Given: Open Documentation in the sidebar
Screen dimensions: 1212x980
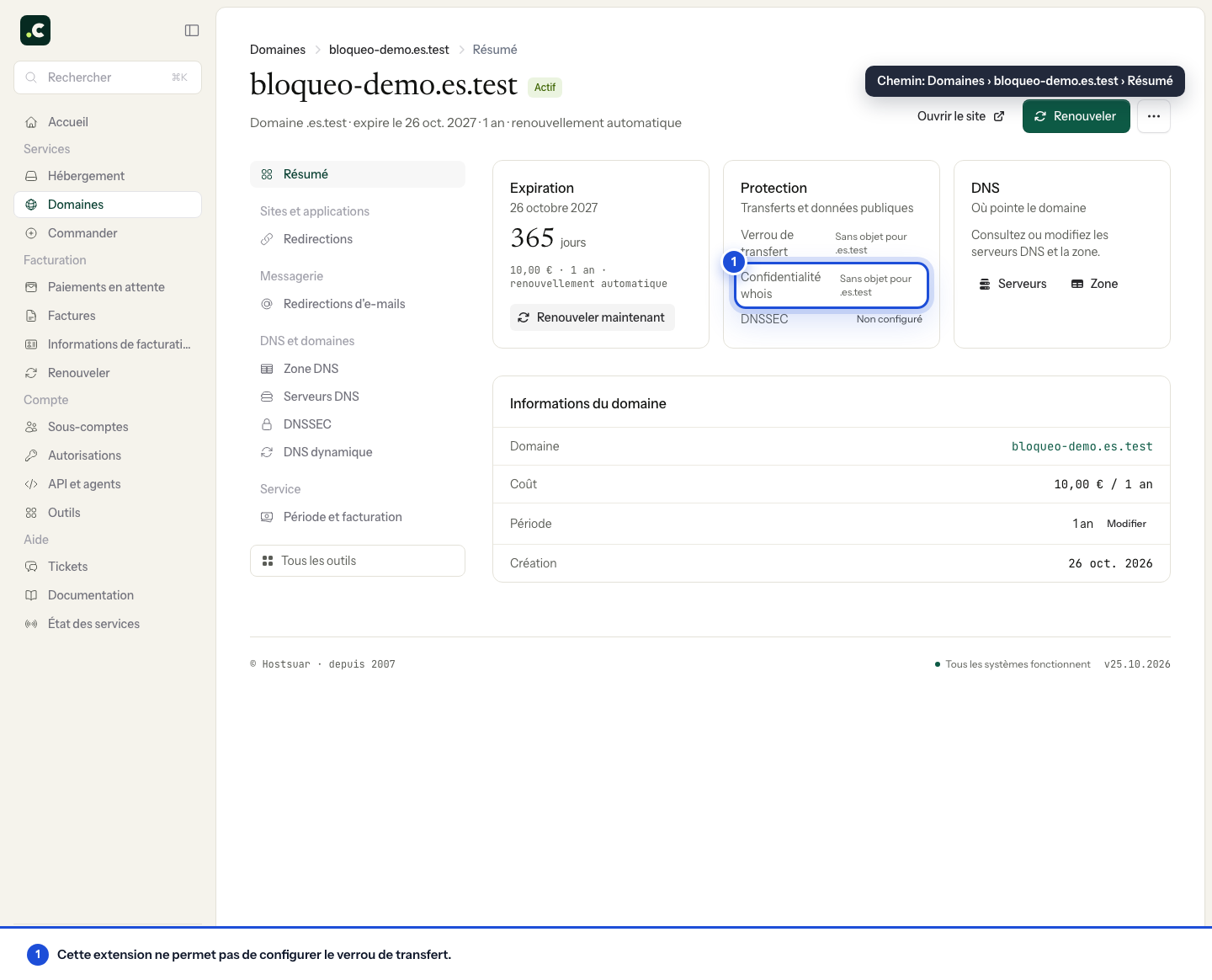Looking at the screenshot, I should click(x=108, y=595).
